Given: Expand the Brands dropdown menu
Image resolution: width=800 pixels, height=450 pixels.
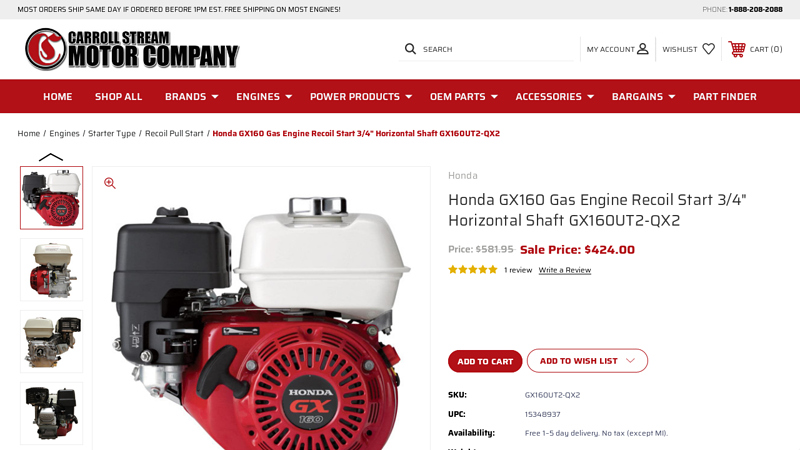Looking at the screenshot, I should 191,96.
